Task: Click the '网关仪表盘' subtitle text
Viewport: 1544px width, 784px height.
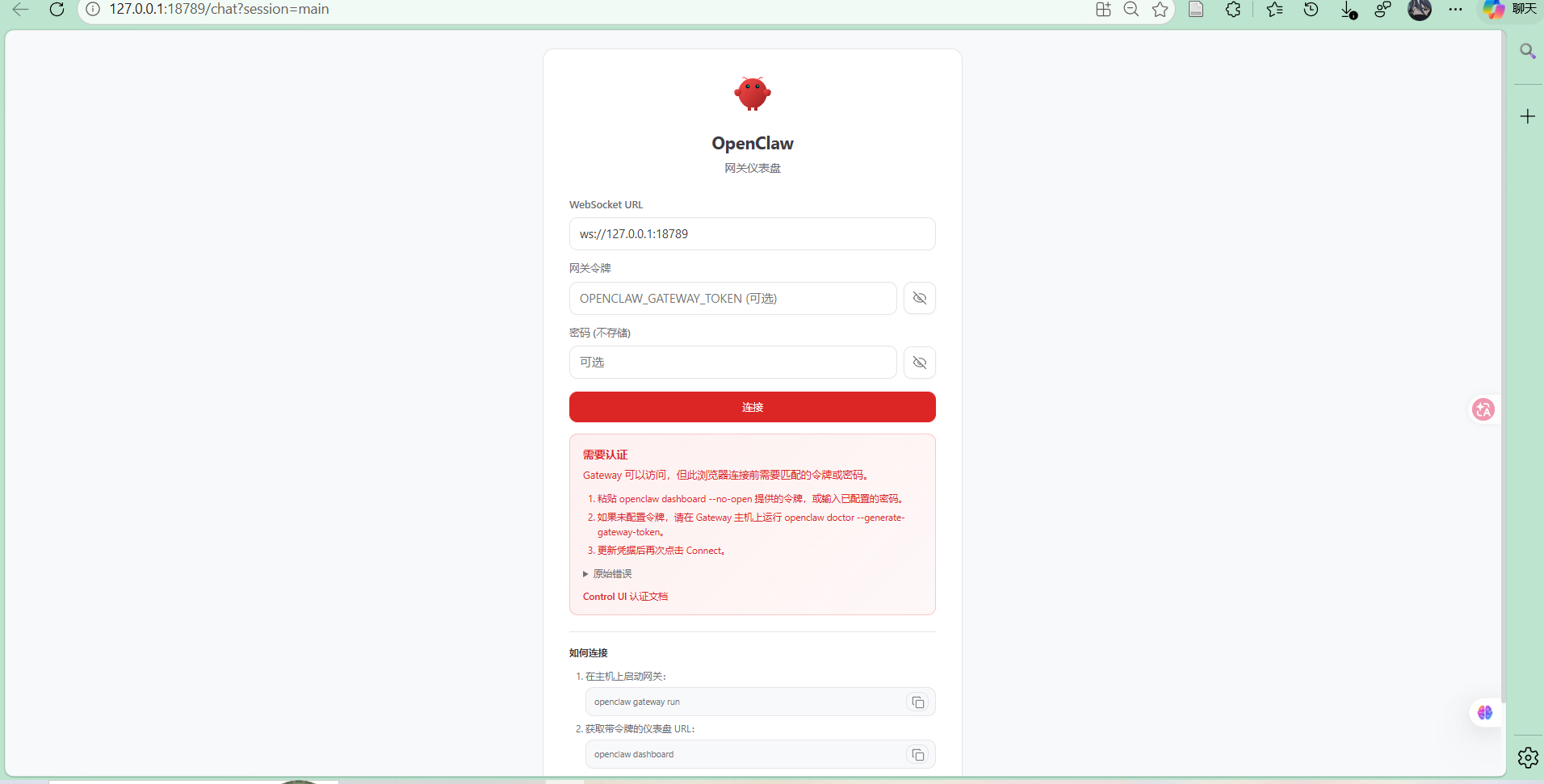Action: [753, 168]
